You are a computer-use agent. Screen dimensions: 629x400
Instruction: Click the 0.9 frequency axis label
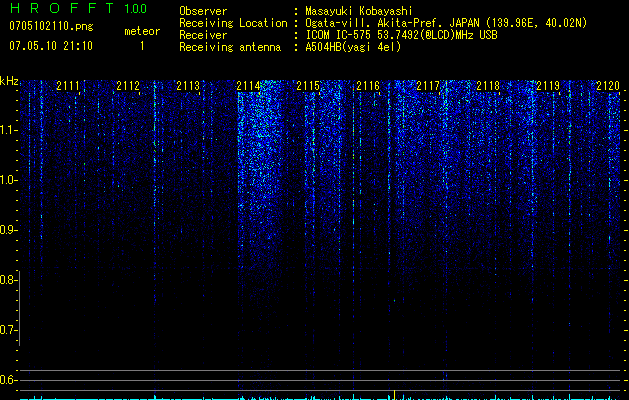tap(8, 230)
